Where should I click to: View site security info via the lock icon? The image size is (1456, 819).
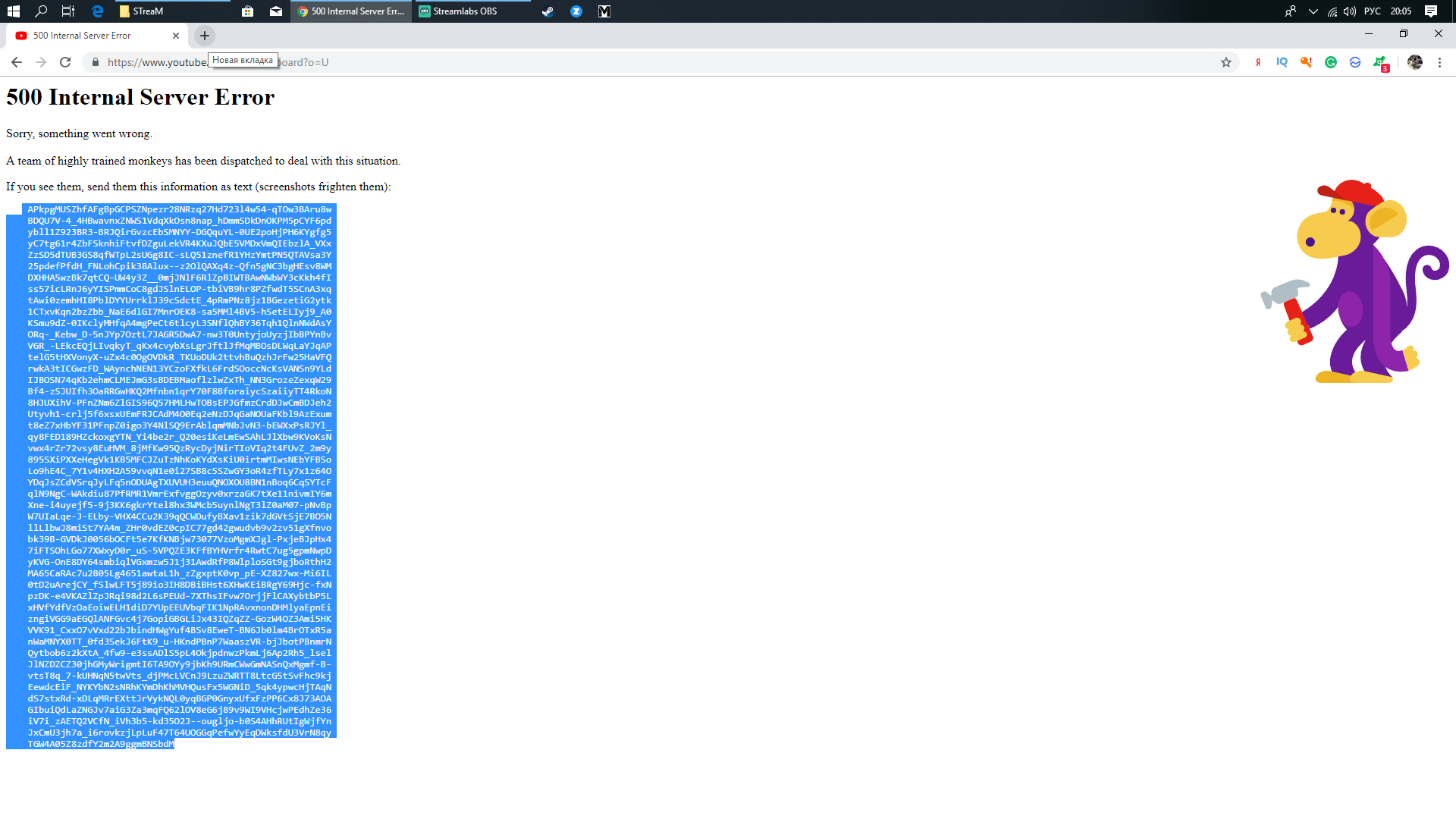[95, 62]
